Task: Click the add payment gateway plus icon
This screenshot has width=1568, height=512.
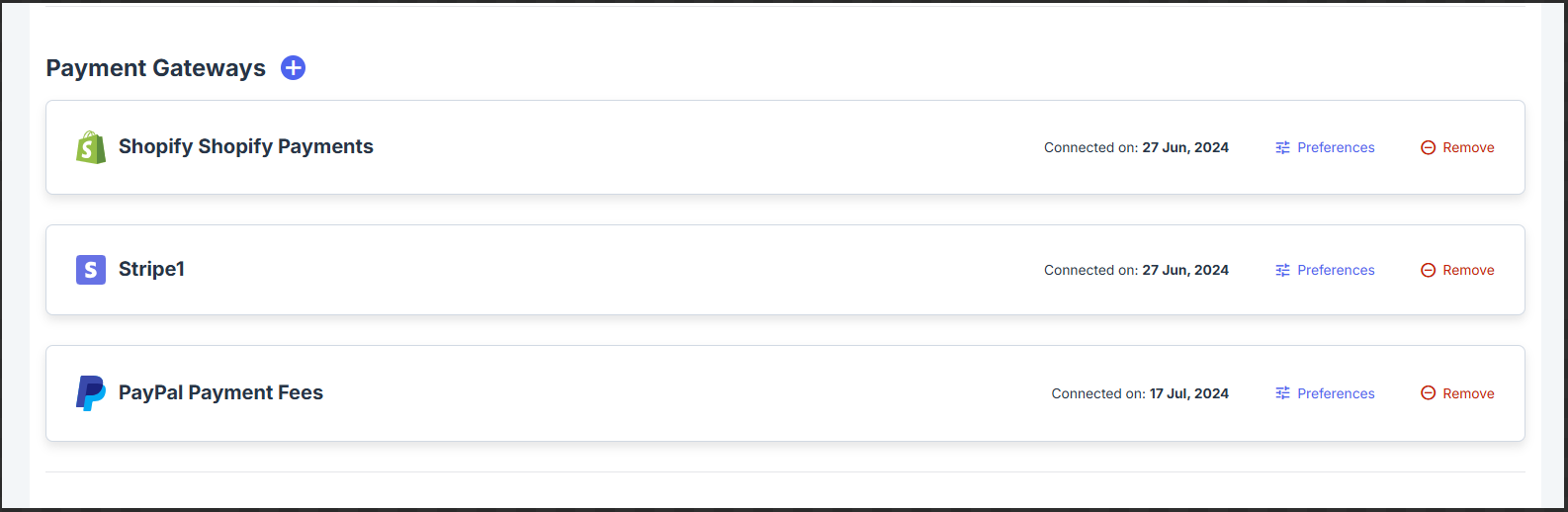Action: (x=293, y=68)
